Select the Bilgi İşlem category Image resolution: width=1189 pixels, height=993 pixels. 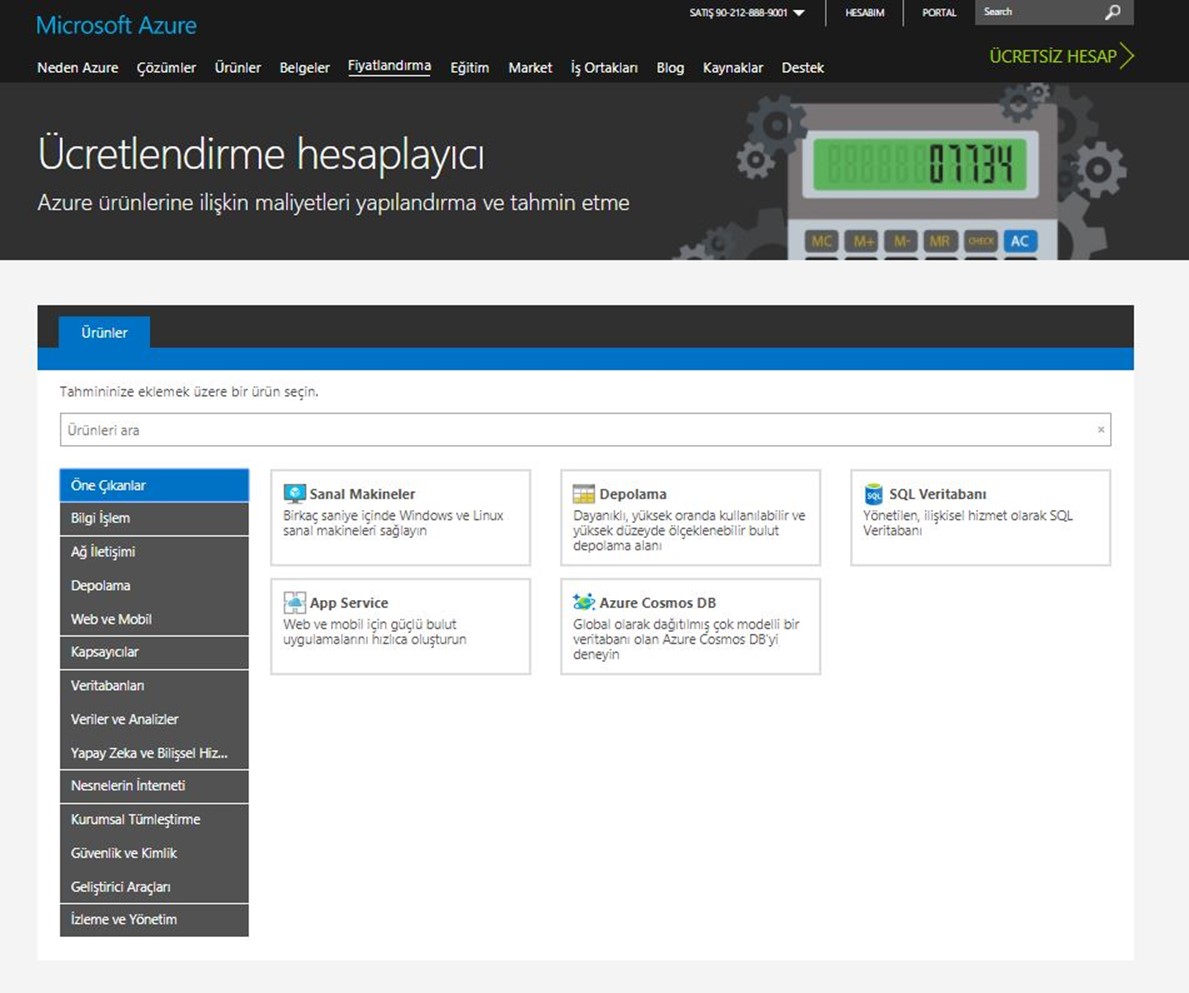point(154,518)
